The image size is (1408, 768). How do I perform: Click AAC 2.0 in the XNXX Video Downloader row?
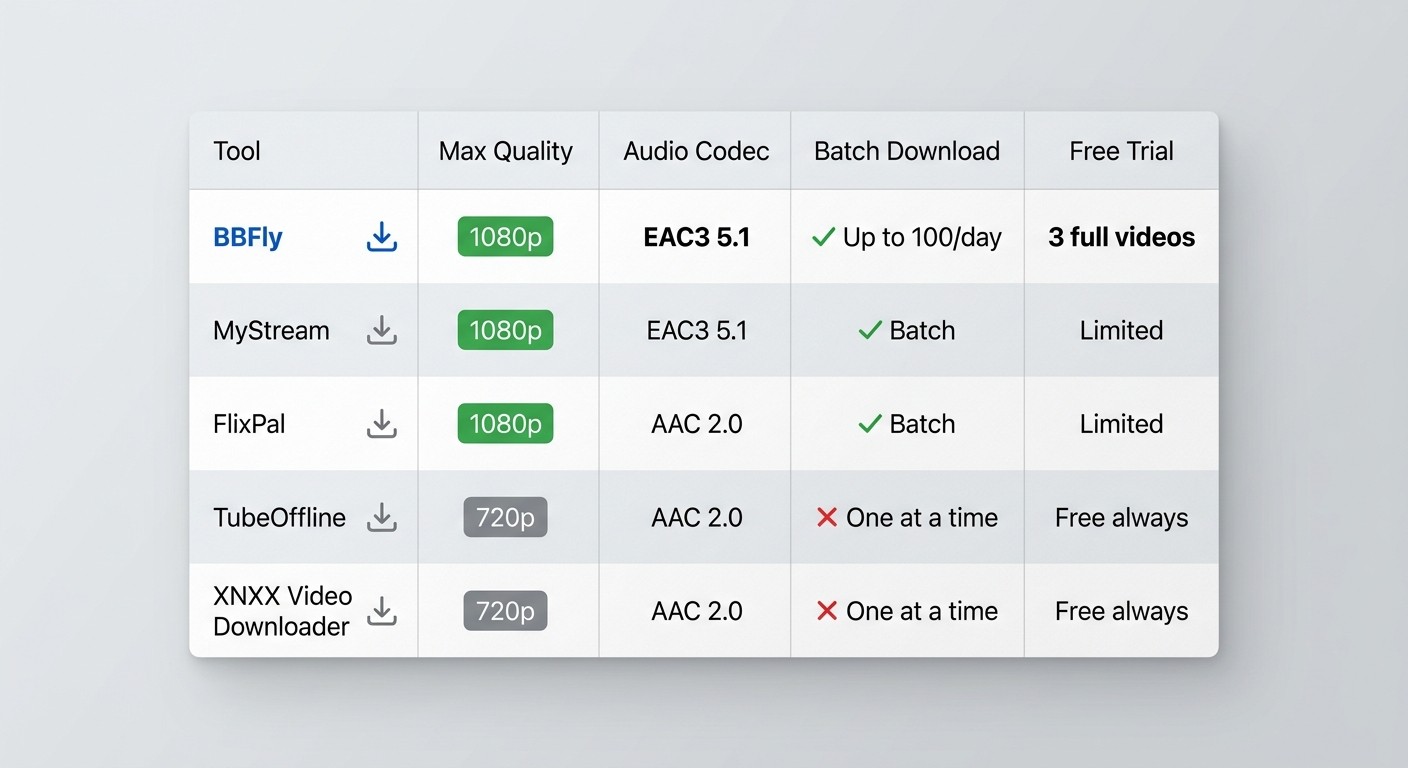click(x=697, y=610)
